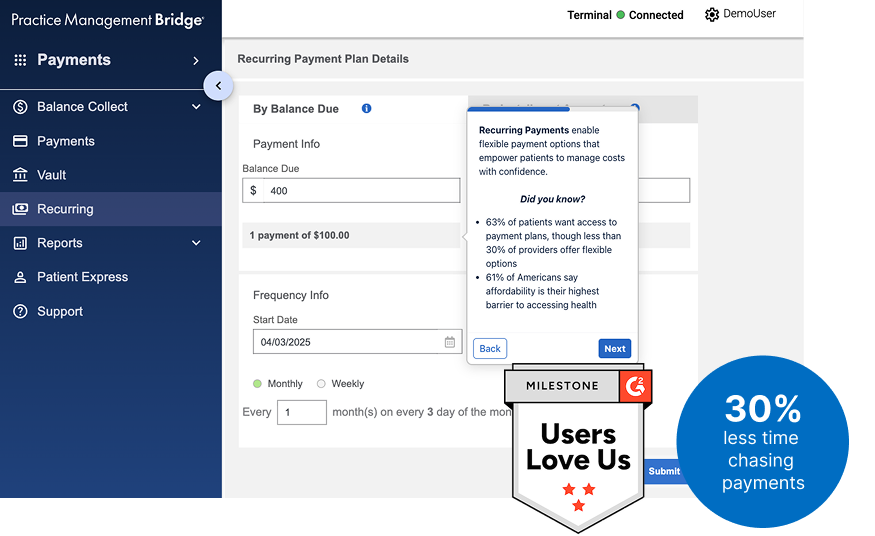This screenshot has height=536, width=875.
Task: Select the Monthly frequency radio button
Action: coord(257,384)
